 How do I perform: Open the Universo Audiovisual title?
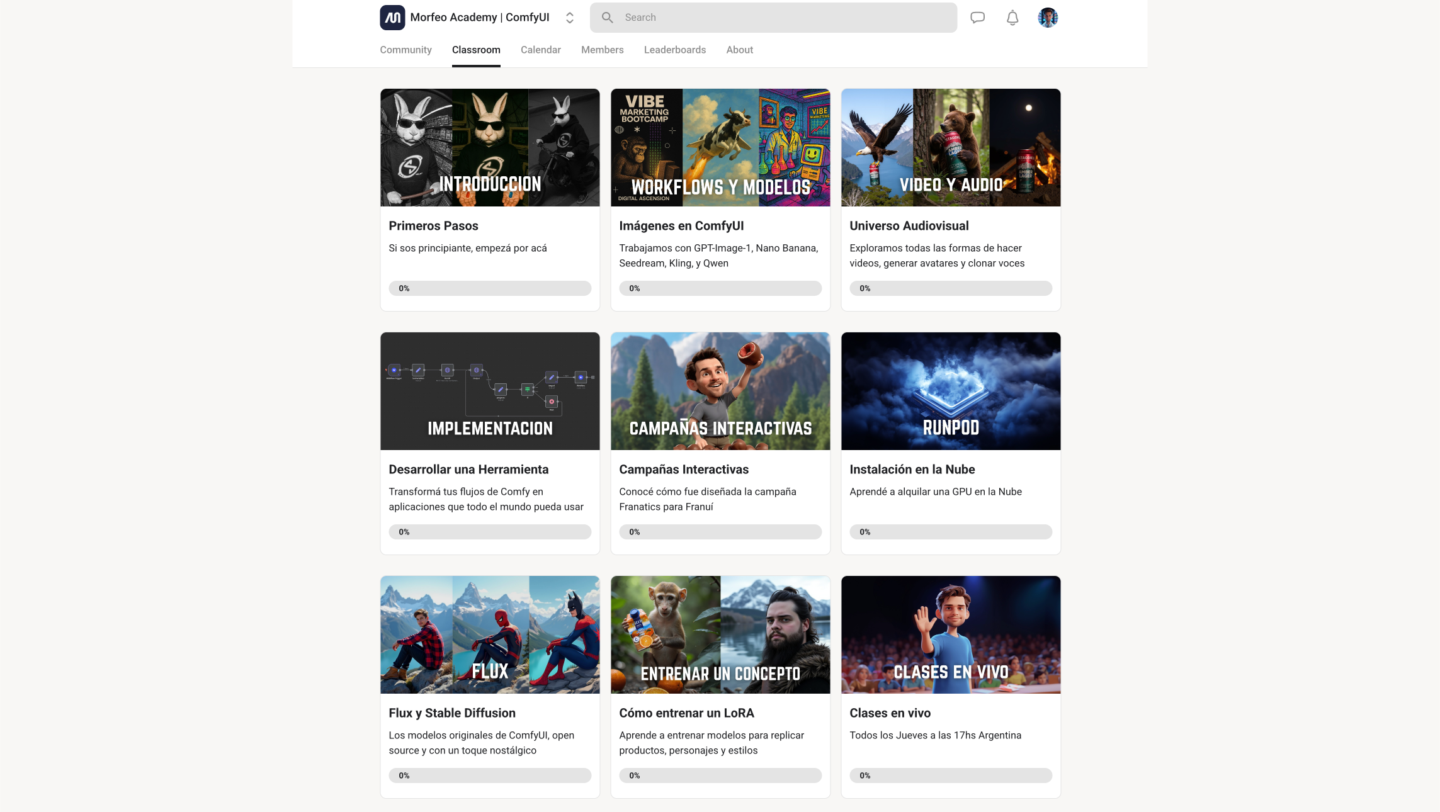pyautogui.click(x=909, y=226)
